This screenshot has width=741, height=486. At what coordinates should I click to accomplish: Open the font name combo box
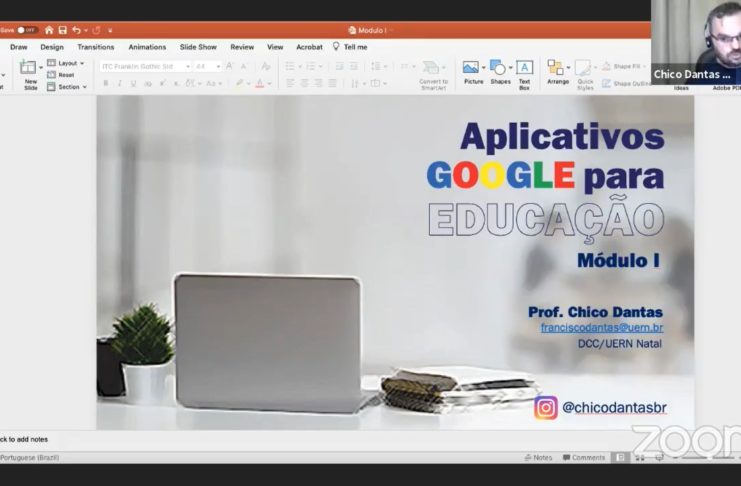click(146, 67)
